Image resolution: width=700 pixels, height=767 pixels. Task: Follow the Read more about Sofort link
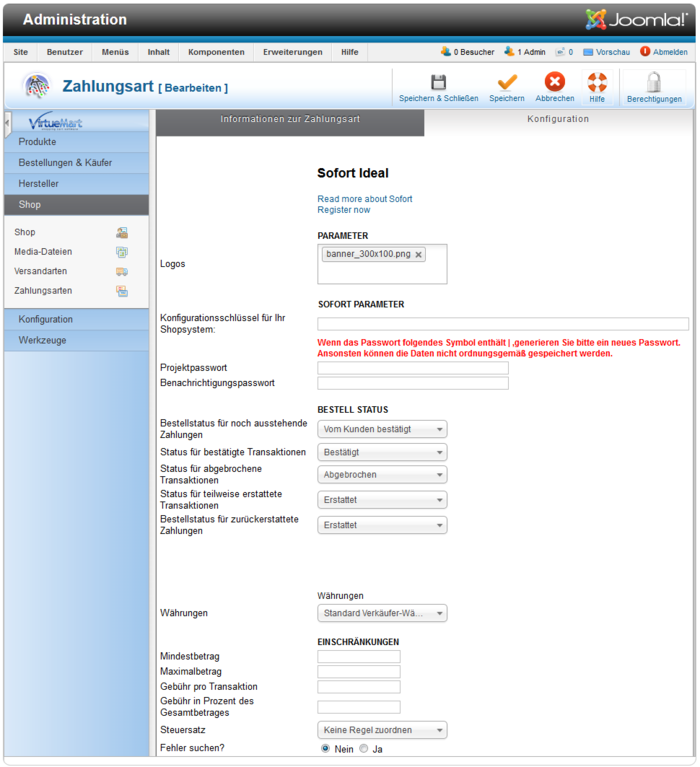coord(365,199)
